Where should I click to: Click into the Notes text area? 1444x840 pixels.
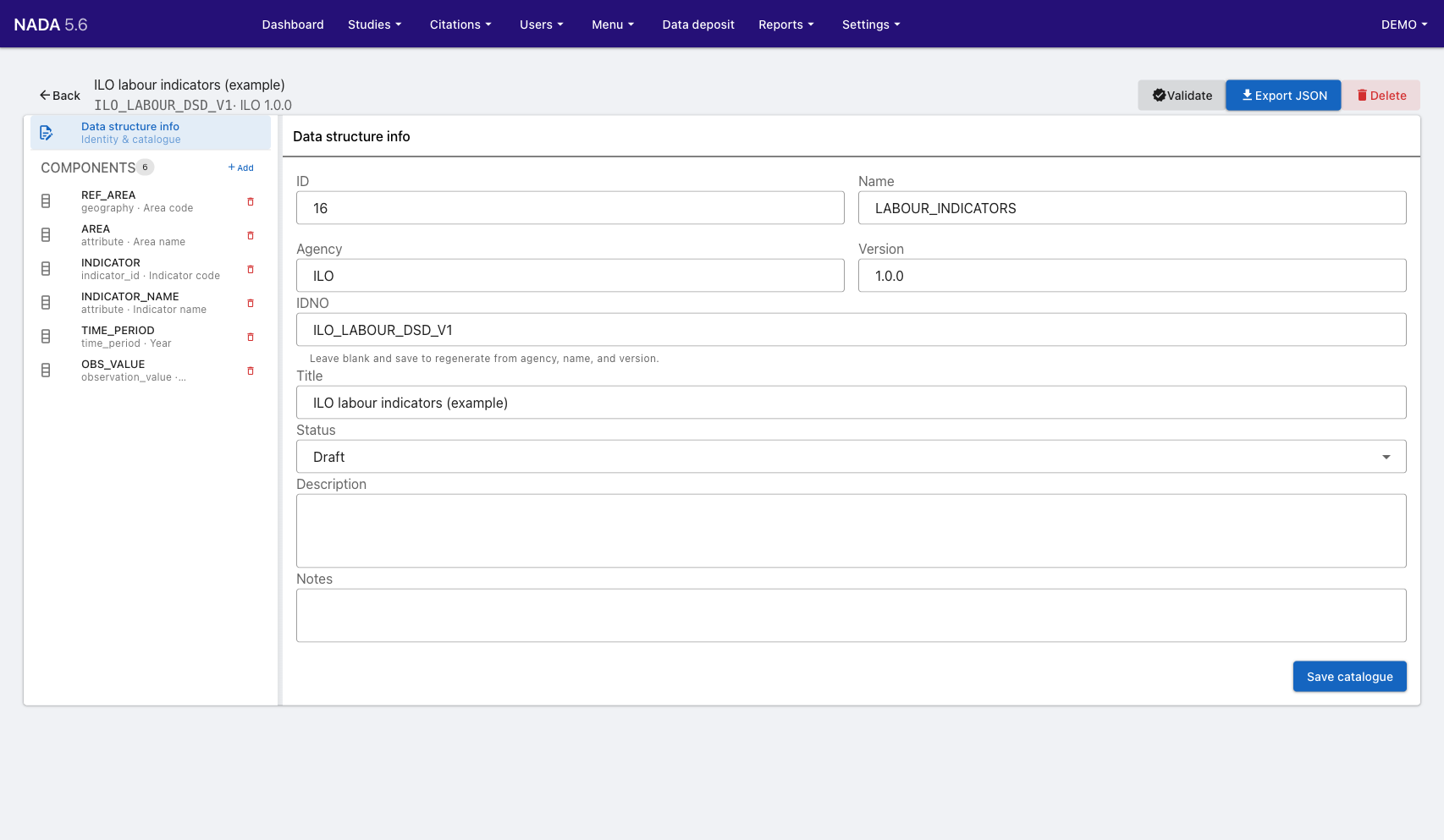click(x=851, y=616)
